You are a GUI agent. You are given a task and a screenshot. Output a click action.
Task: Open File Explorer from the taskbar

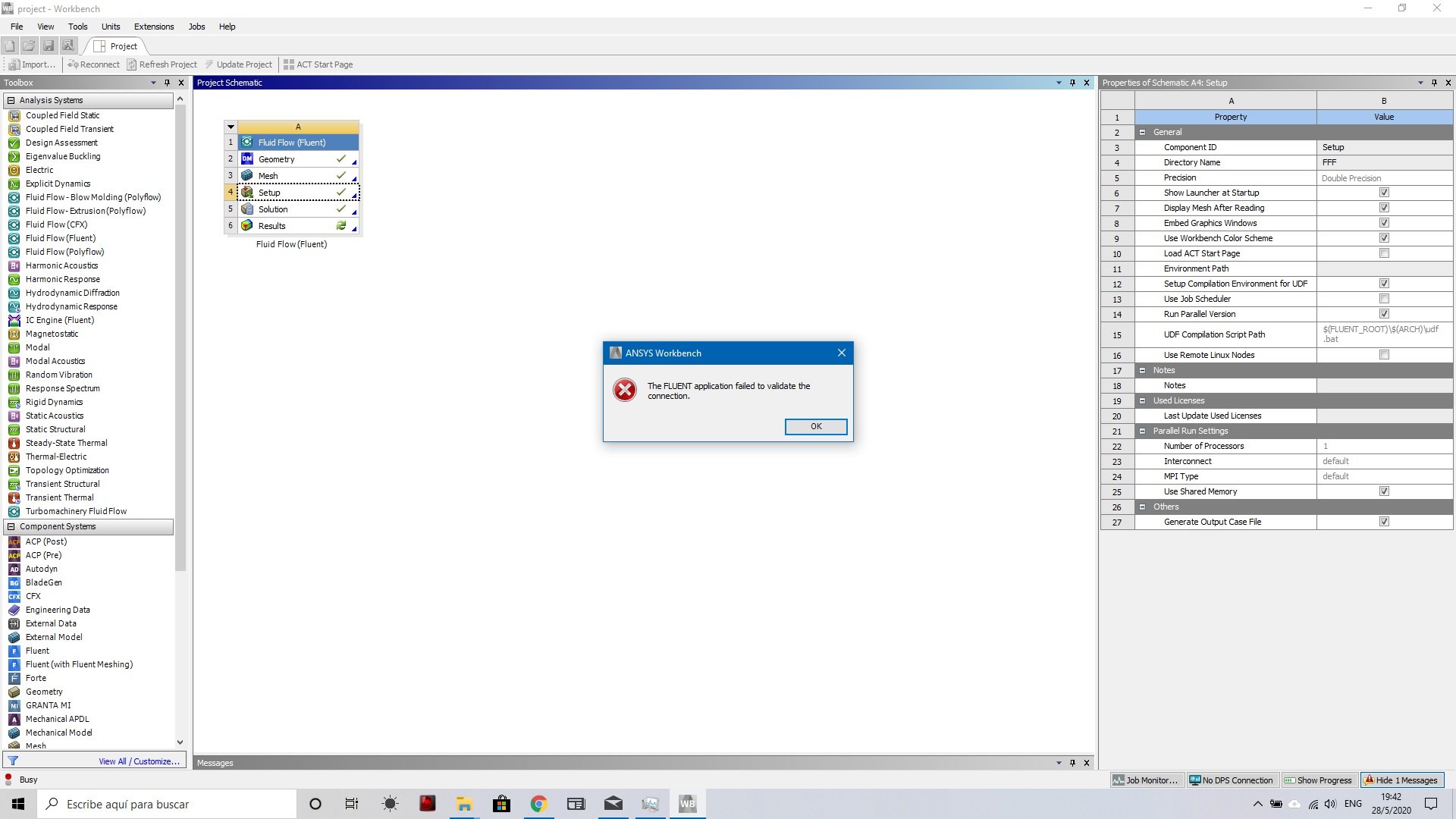464,804
